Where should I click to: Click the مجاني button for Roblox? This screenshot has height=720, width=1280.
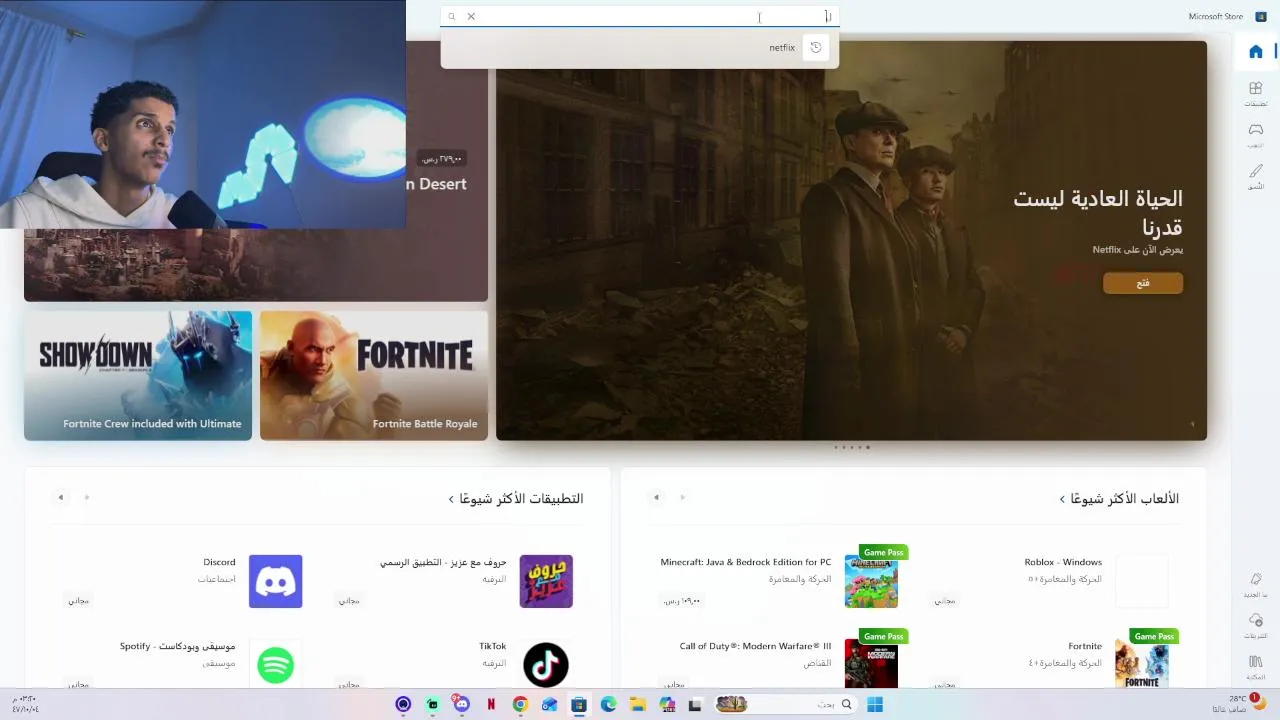(944, 601)
